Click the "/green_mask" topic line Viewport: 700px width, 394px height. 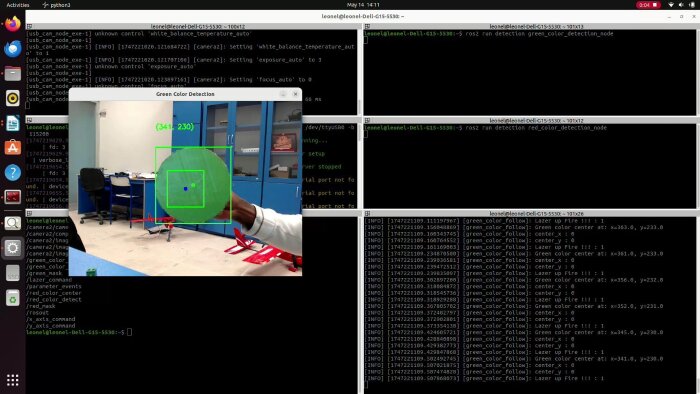tap(44, 273)
